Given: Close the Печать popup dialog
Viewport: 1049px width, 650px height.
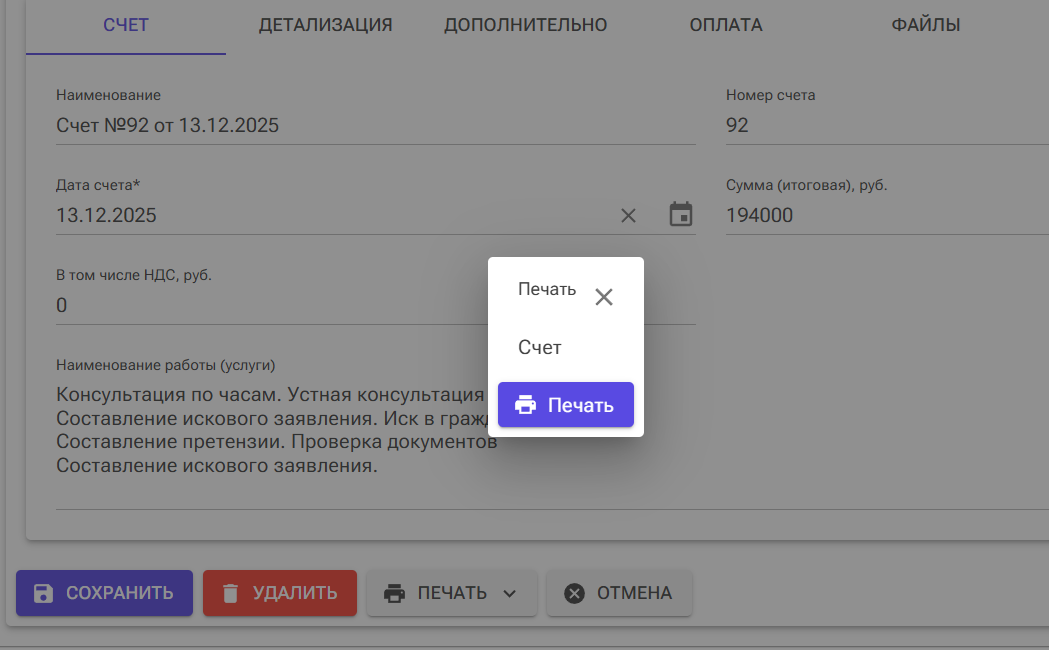Looking at the screenshot, I should click(604, 297).
